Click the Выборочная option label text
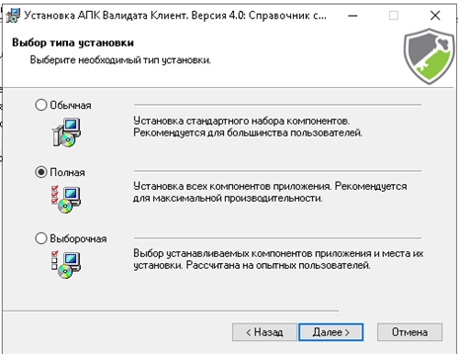Viewport: 464px width, 364px height. [78, 239]
